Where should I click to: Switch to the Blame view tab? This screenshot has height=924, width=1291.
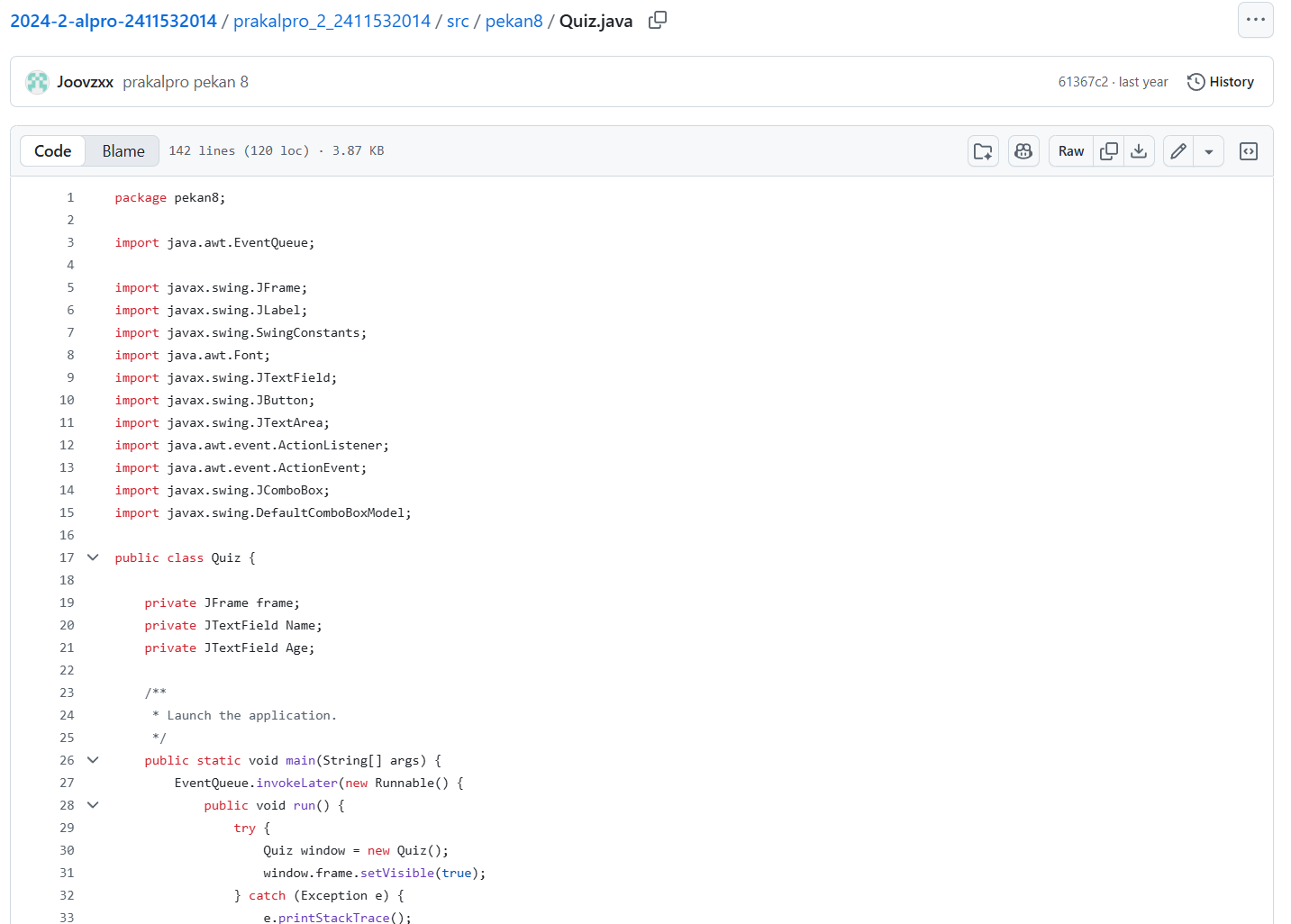click(x=123, y=151)
